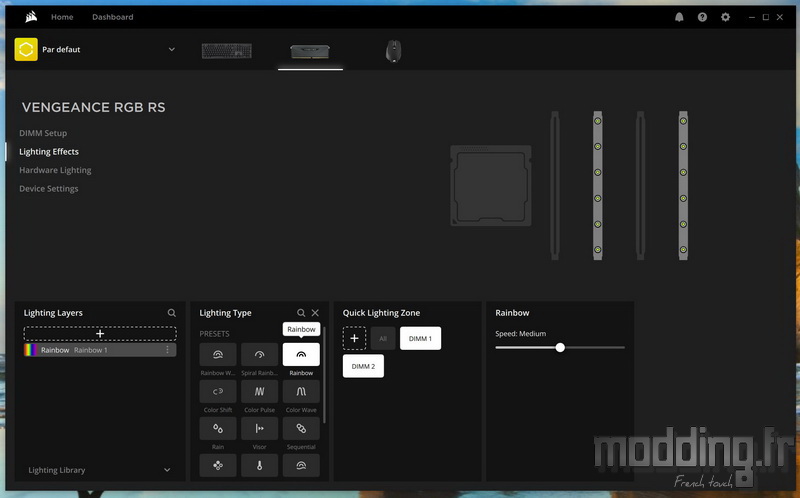This screenshot has height=498, width=800.
Task: Go to the Dashboard tab
Action: click(113, 17)
